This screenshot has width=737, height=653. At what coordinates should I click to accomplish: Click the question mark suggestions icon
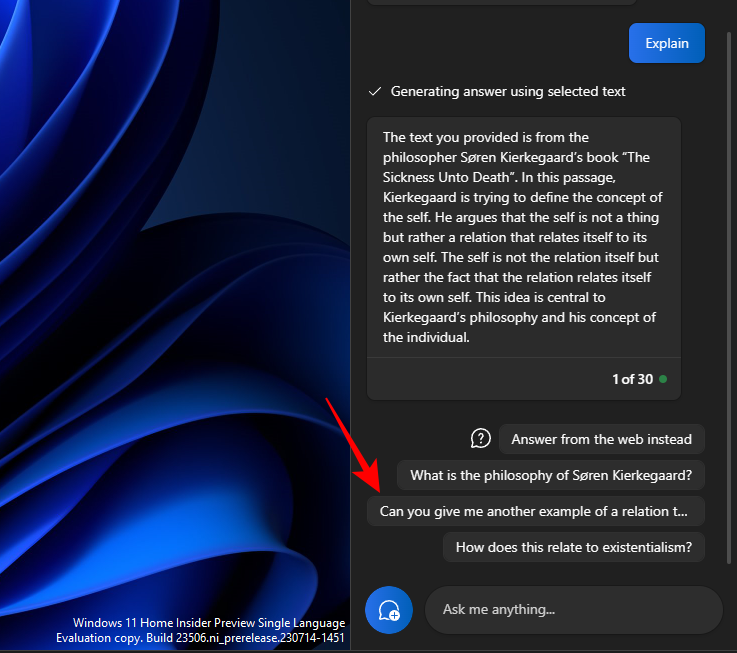click(480, 439)
